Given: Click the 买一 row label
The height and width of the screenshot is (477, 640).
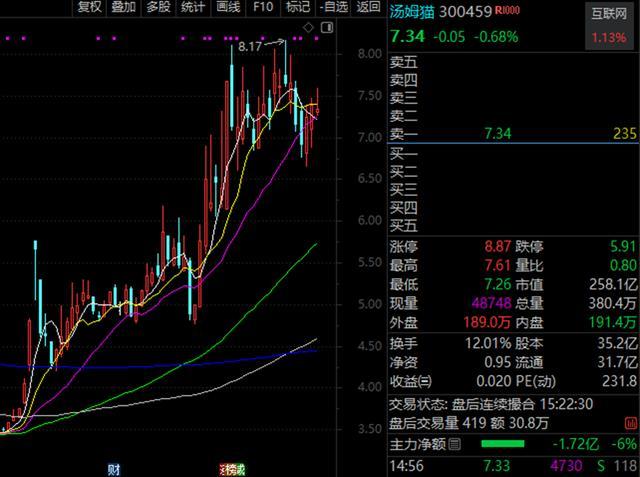Looking at the screenshot, I should 403,154.
